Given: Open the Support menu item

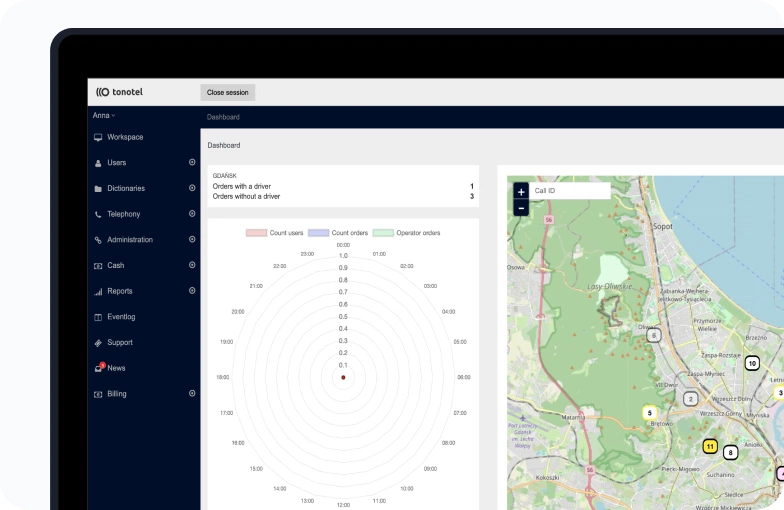Looking at the screenshot, I should 119,343.
